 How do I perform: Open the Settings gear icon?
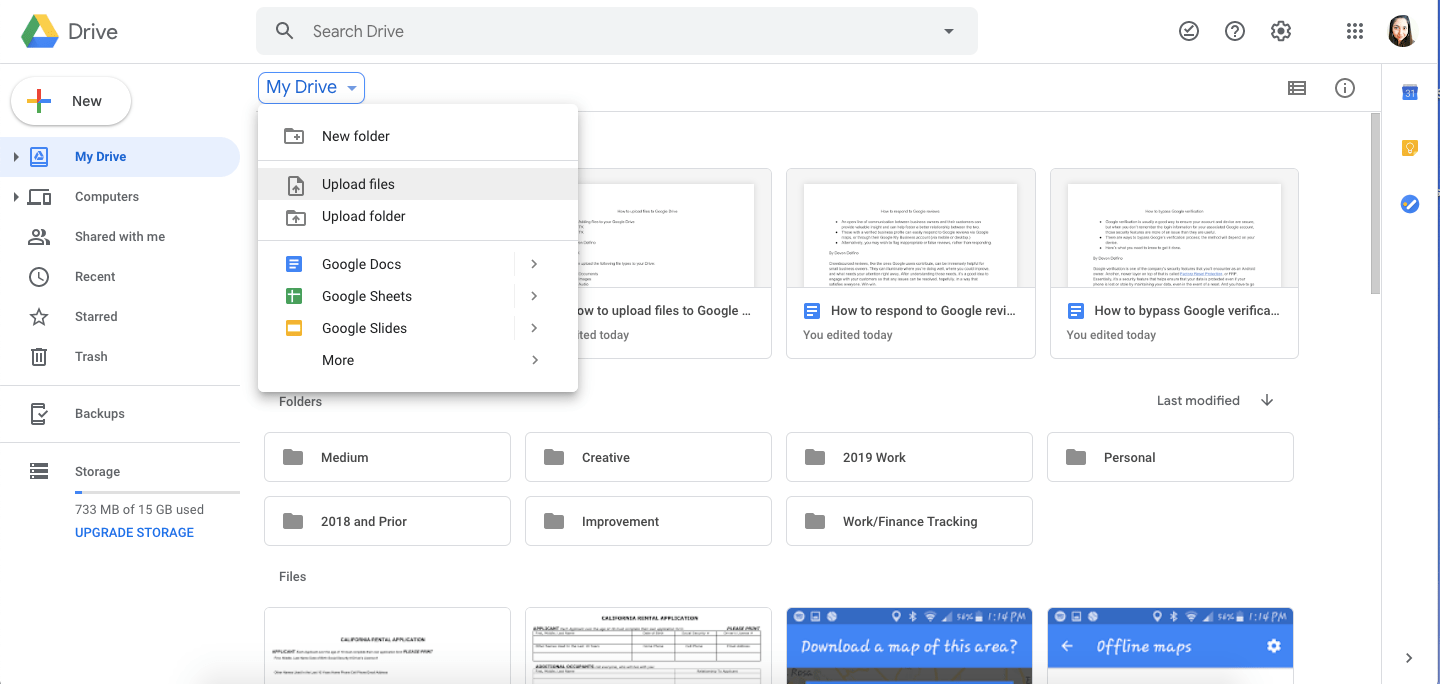point(1281,31)
